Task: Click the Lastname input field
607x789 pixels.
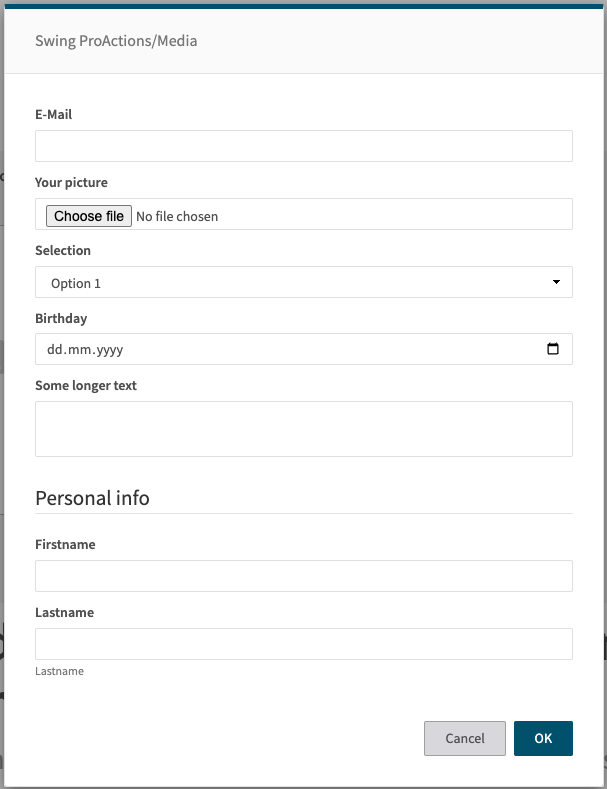Action: tap(303, 644)
